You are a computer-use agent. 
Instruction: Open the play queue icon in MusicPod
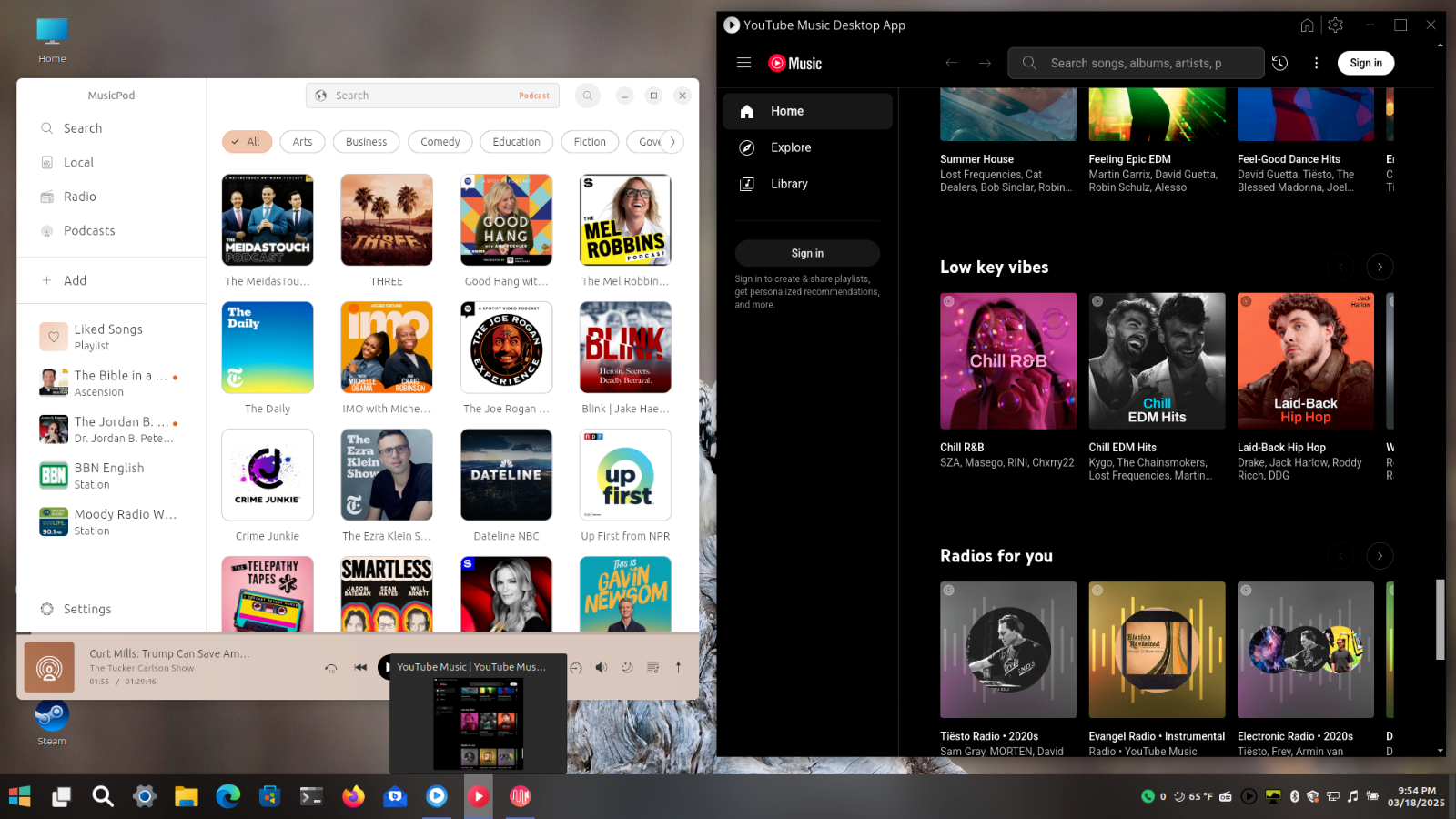pyautogui.click(x=652, y=667)
